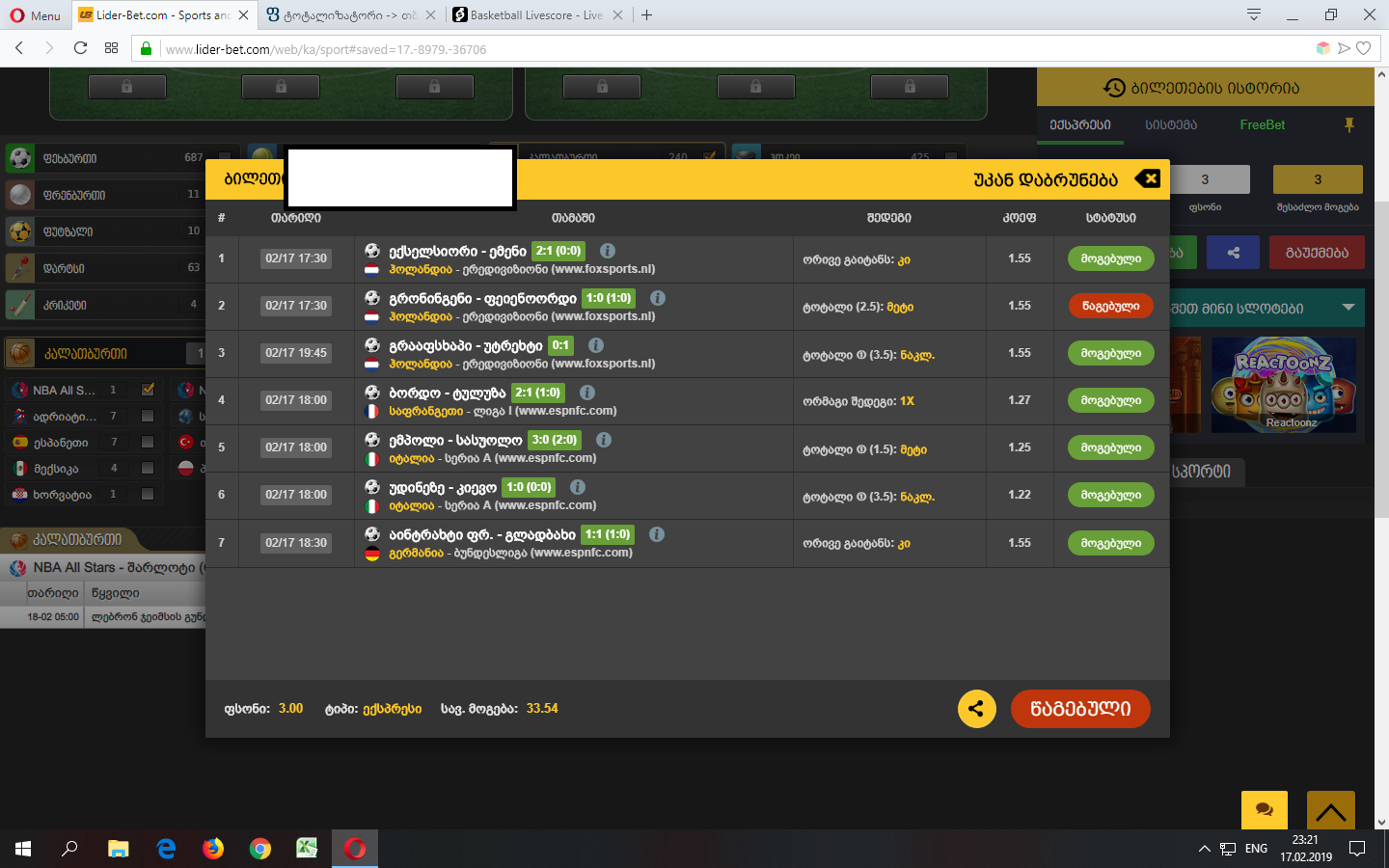Open Windows Start menu

(23, 849)
